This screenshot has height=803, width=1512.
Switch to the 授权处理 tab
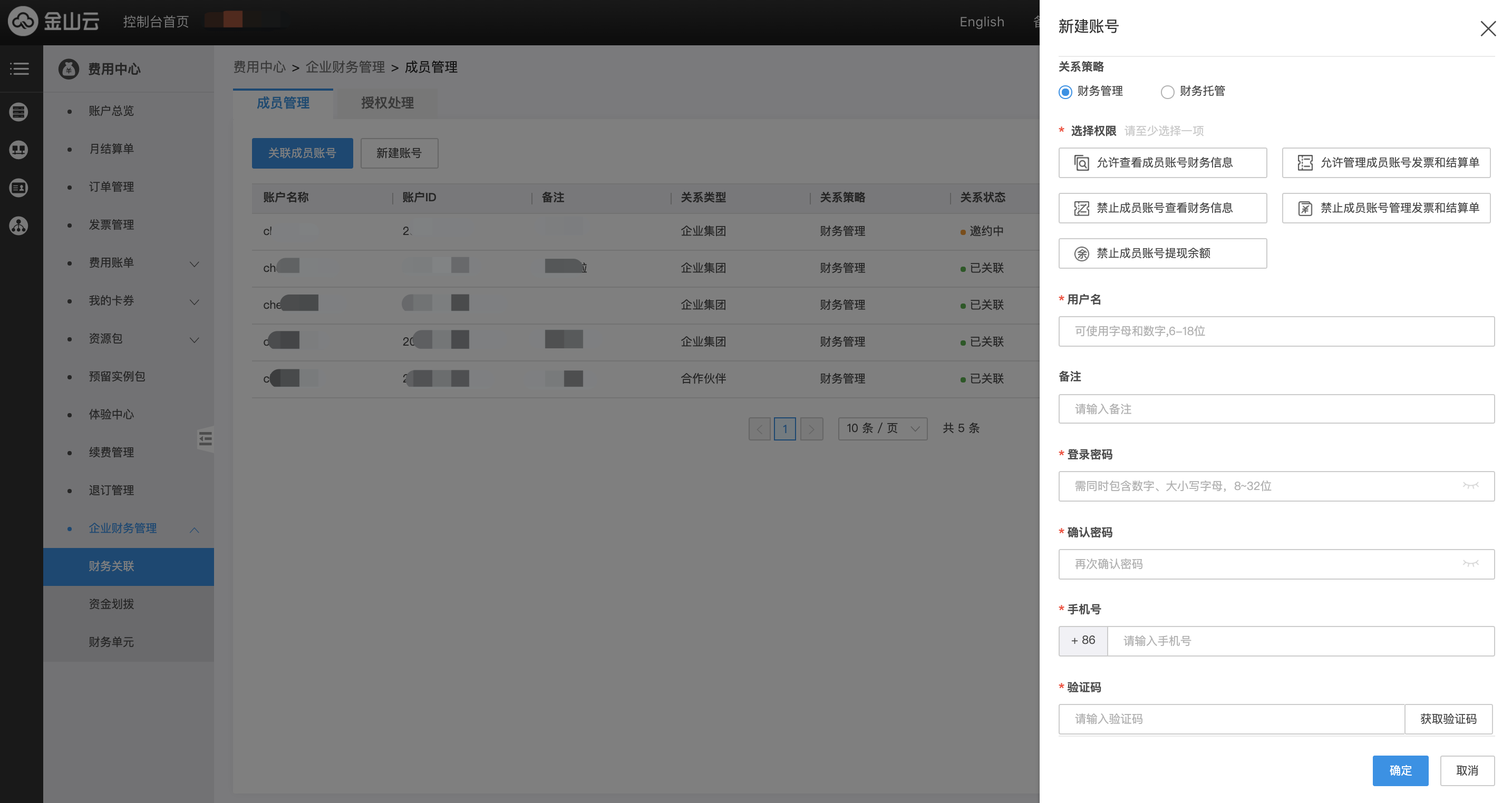(387, 103)
